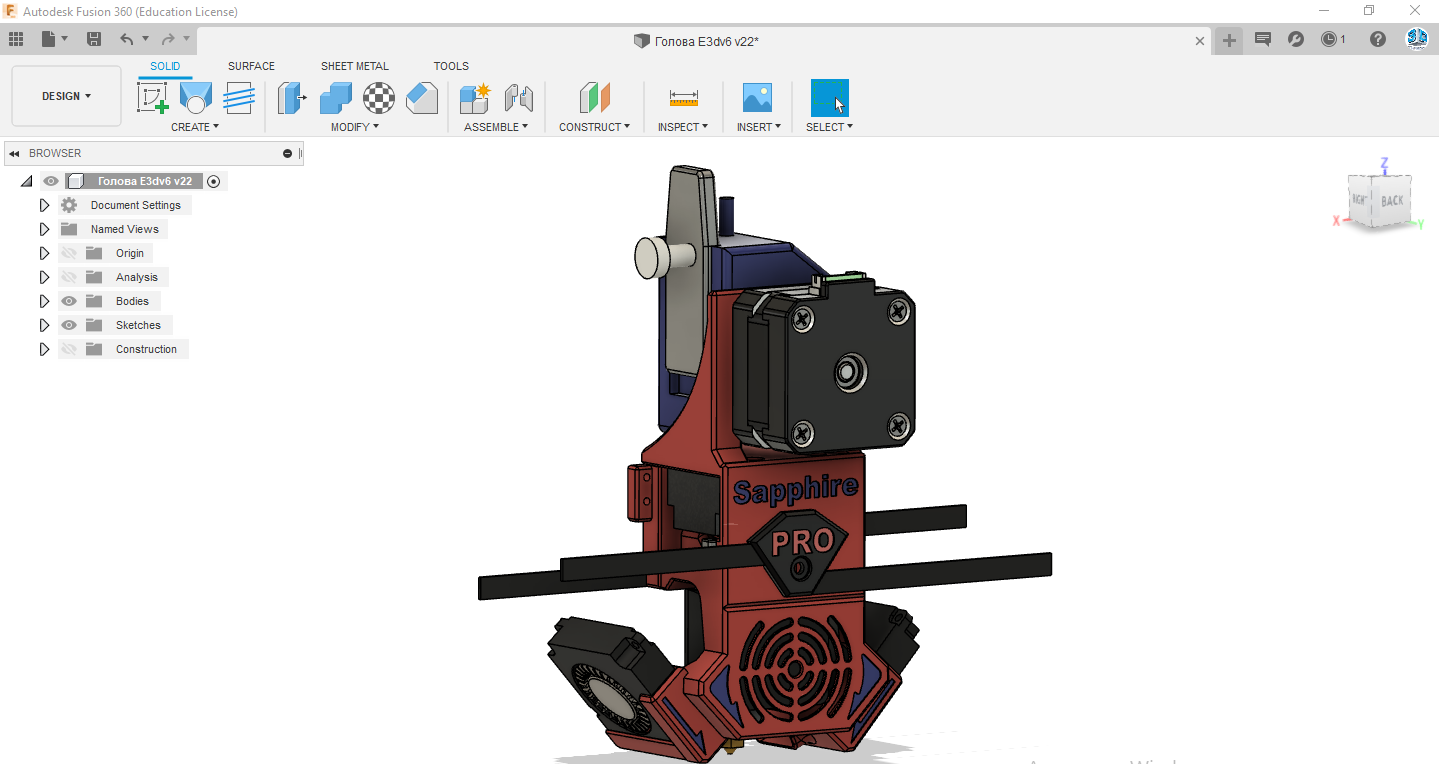Open the DESIGN workspace dropdown

[x=66, y=96]
